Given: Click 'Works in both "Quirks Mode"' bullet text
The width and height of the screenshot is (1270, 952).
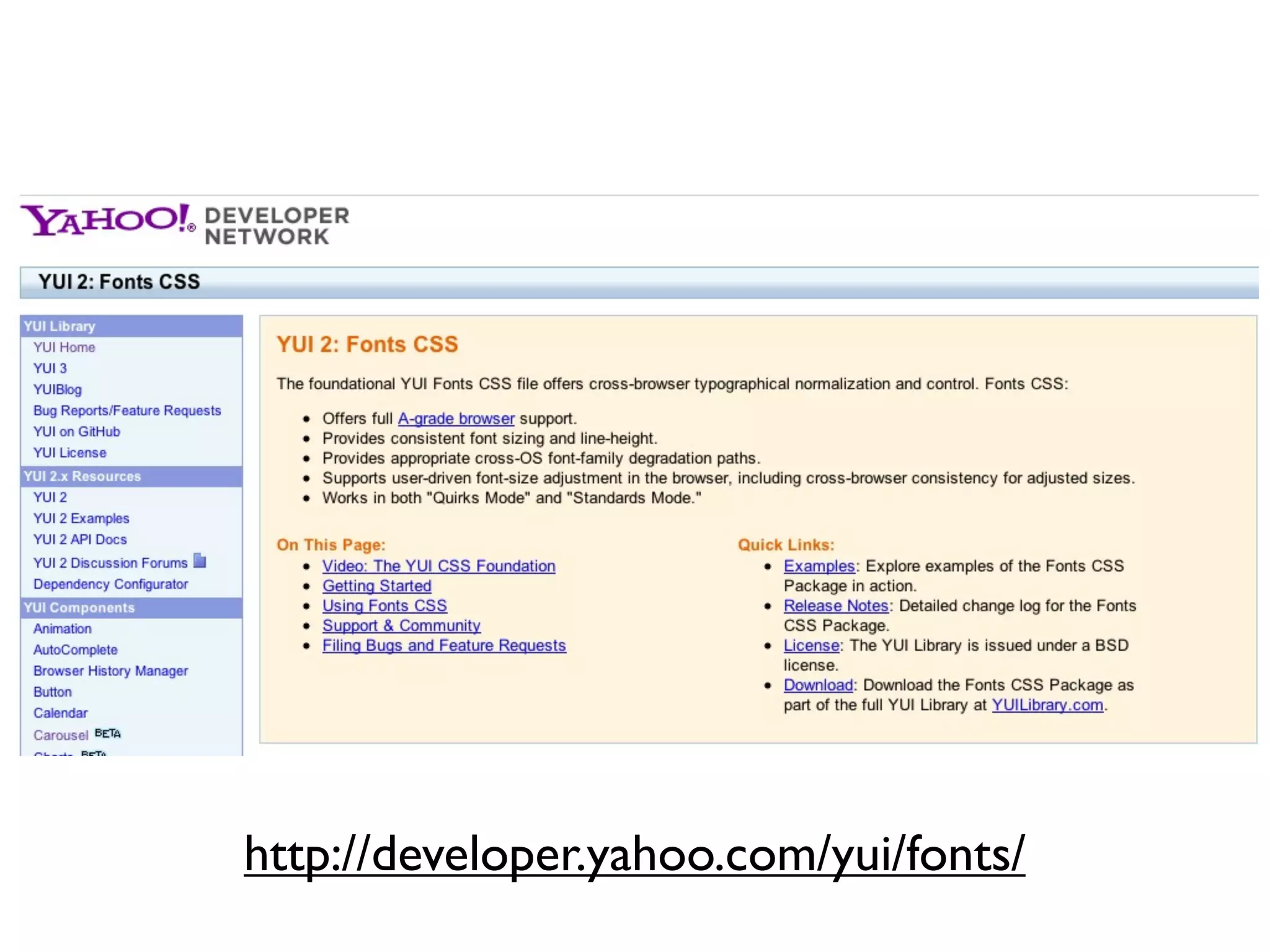Looking at the screenshot, I should [x=512, y=498].
